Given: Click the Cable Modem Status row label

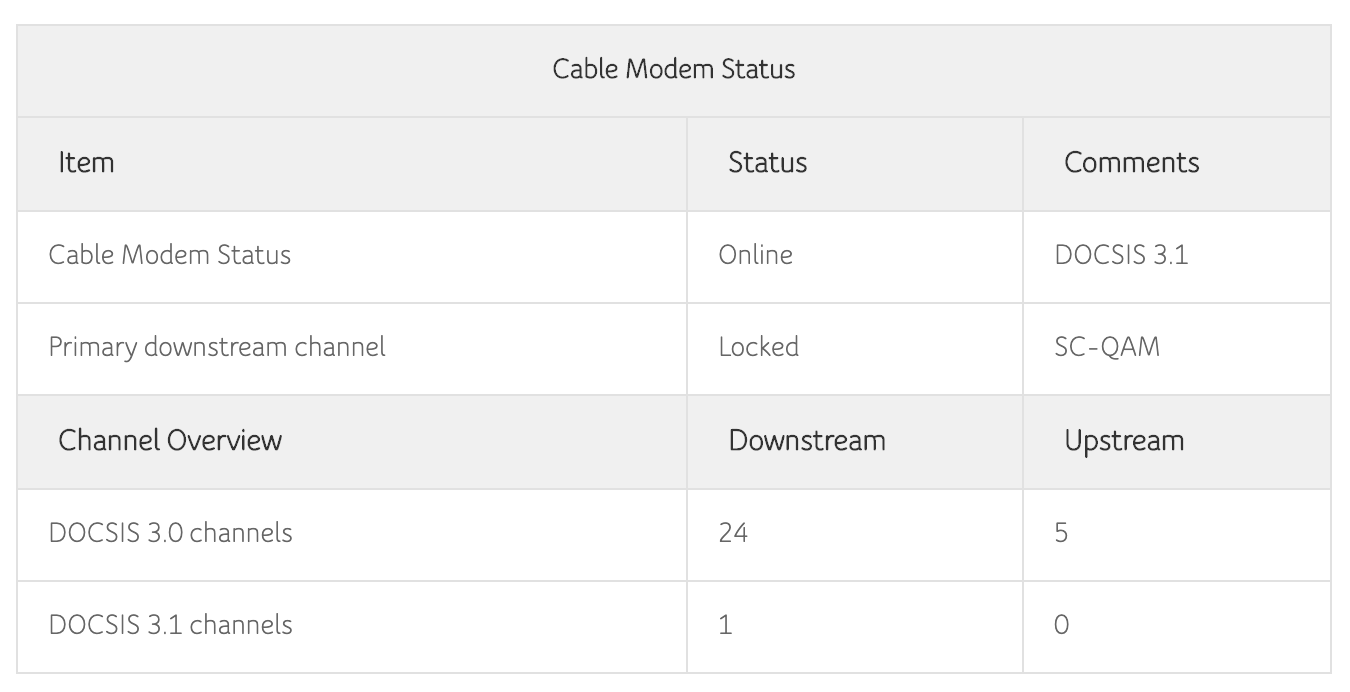Looking at the screenshot, I should pyautogui.click(x=170, y=255).
